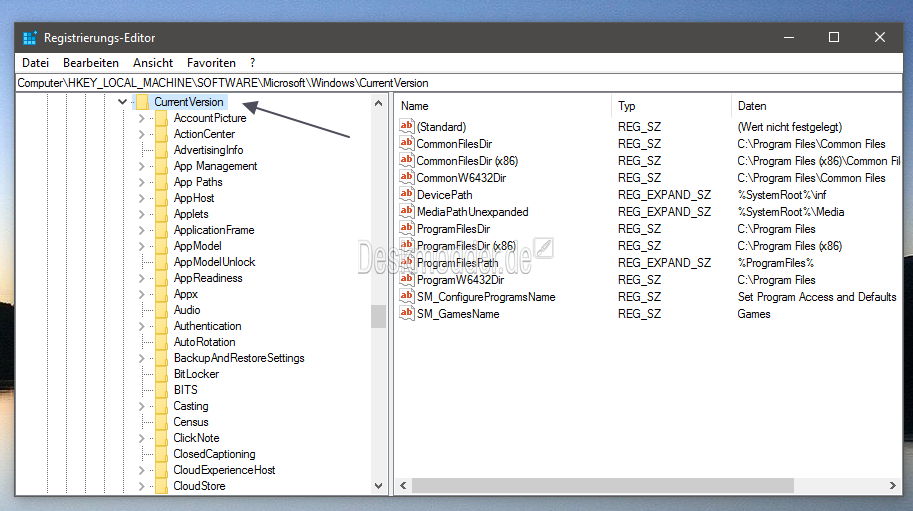Click the SM_GamesName value icon

(x=406, y=313)
